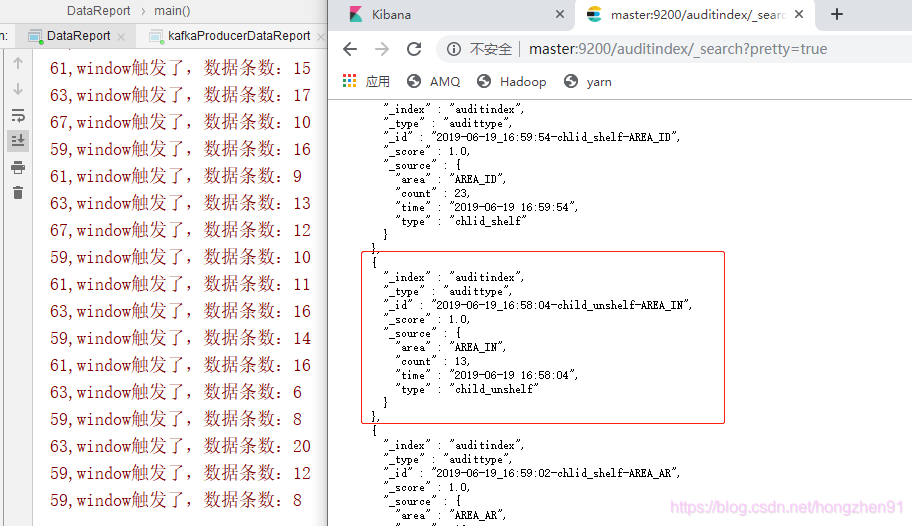Open the Apps bookmarks grid
The image size is (912, 526).
(366, 81)
